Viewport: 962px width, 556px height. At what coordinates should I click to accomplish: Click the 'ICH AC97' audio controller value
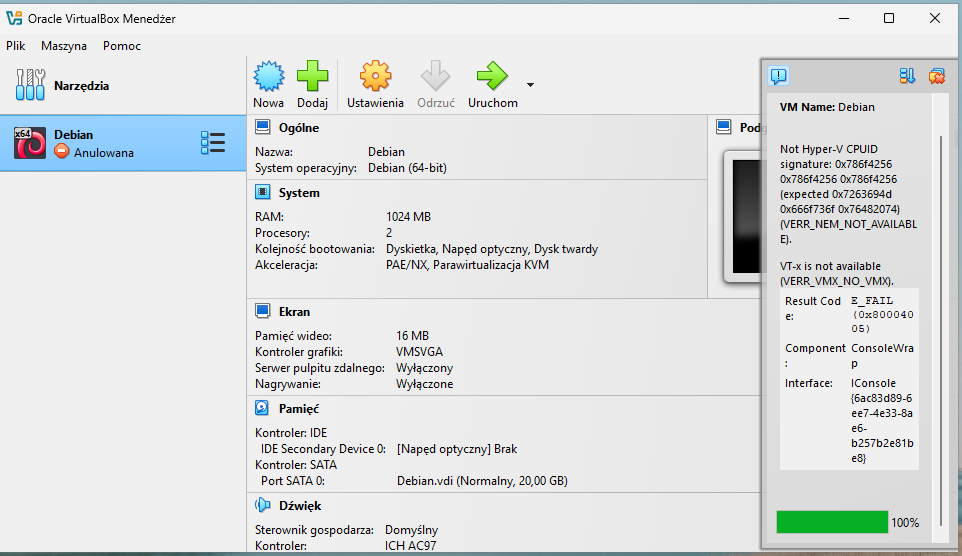(x=410, y=546)
